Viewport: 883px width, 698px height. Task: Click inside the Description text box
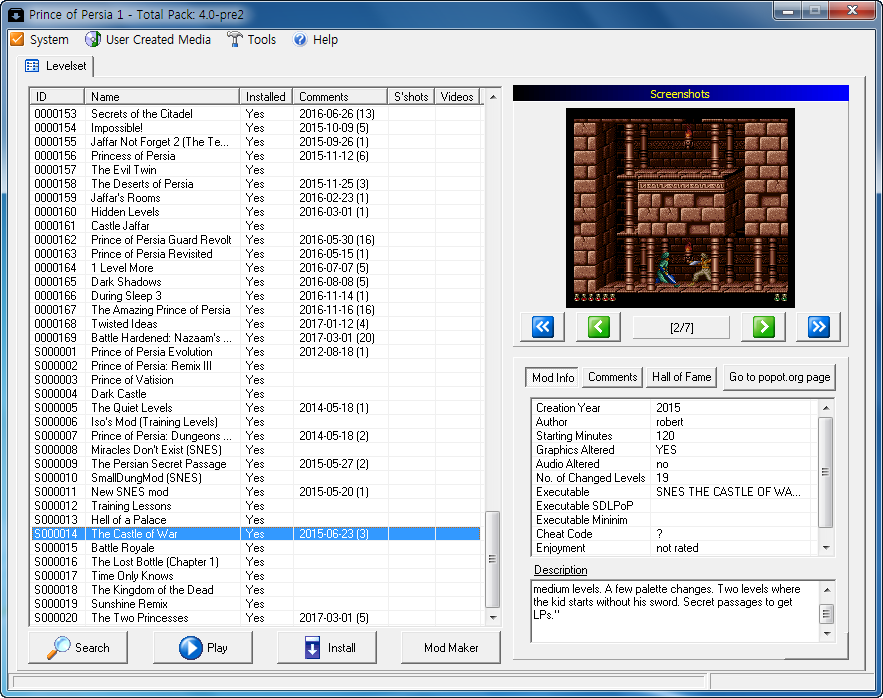tap(675, 611)
